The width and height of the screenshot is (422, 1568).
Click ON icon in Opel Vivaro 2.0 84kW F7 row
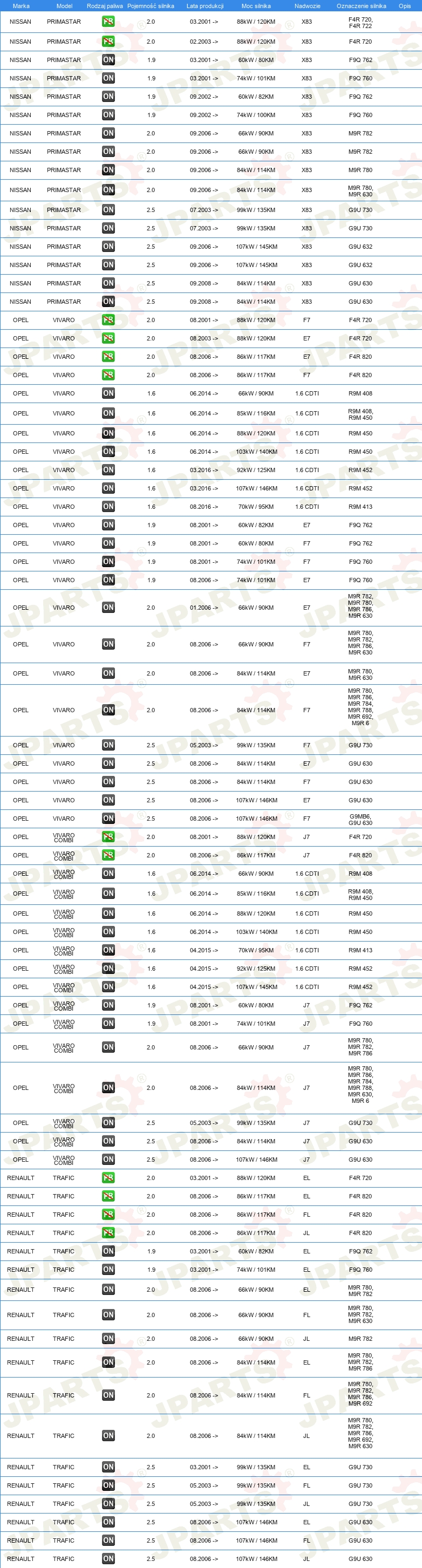(x=108, y=710)
